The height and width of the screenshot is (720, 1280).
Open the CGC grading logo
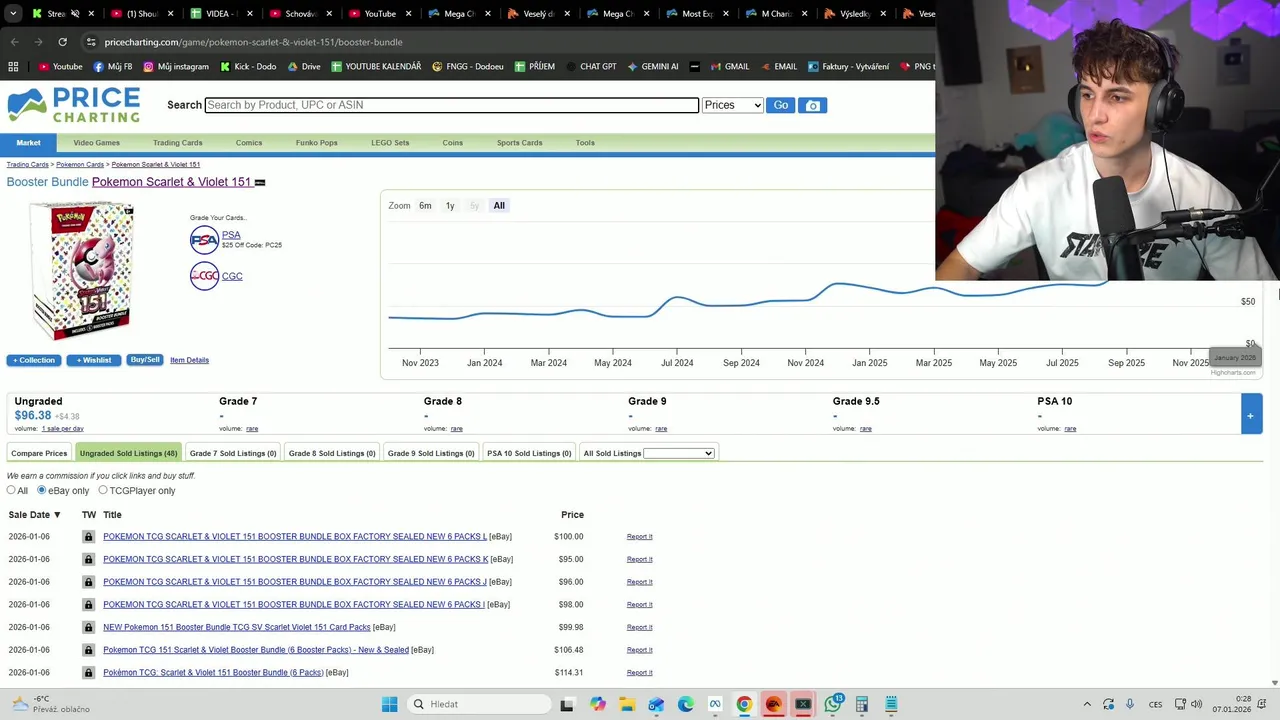(x=204, y=276)
